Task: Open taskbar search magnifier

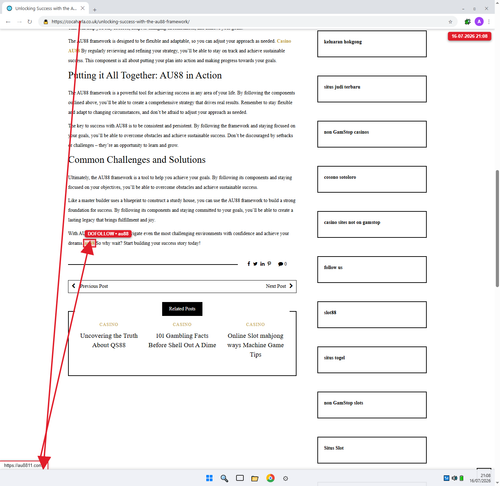Action: pos(224,478)
